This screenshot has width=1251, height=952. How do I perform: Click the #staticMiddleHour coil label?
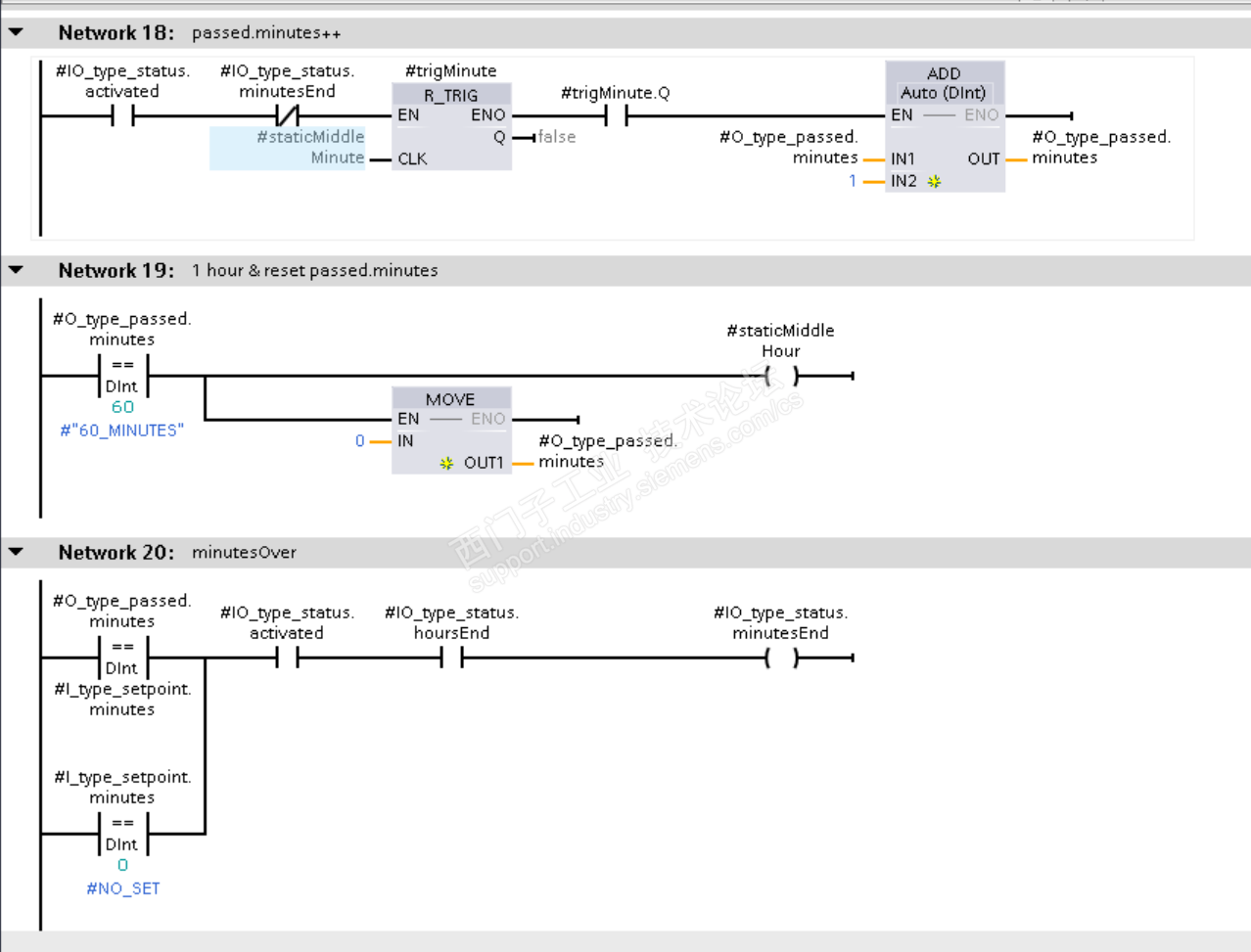pyautogui.click(x=781, y=340)
